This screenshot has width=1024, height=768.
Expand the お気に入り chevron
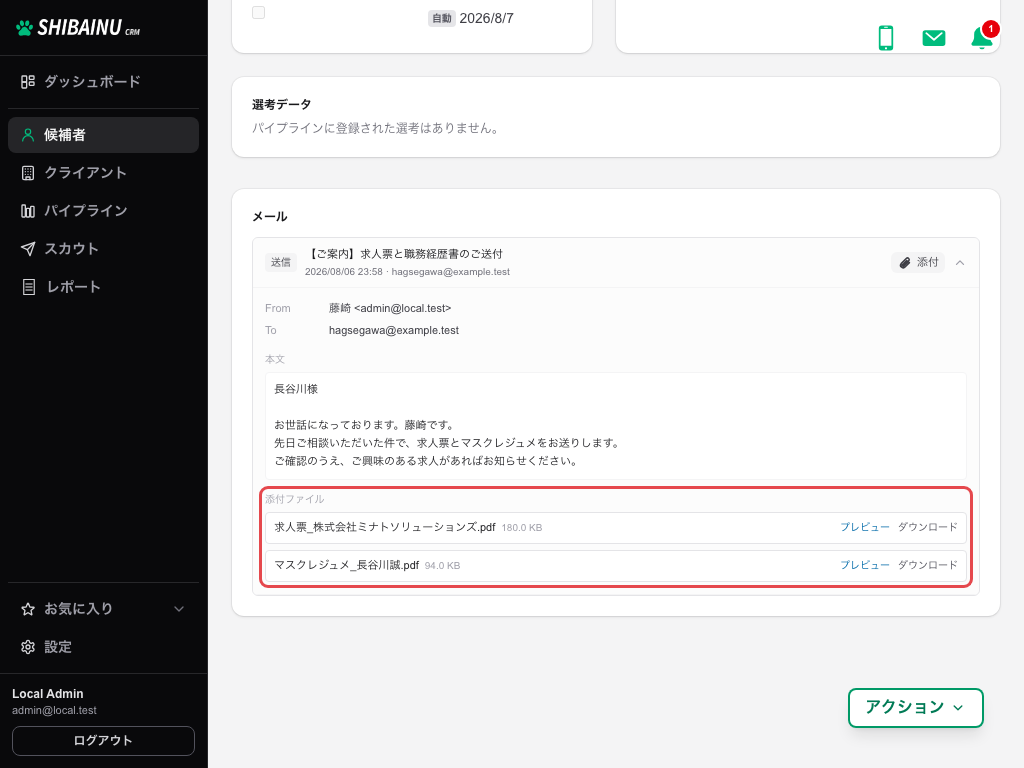pos(179,609)
